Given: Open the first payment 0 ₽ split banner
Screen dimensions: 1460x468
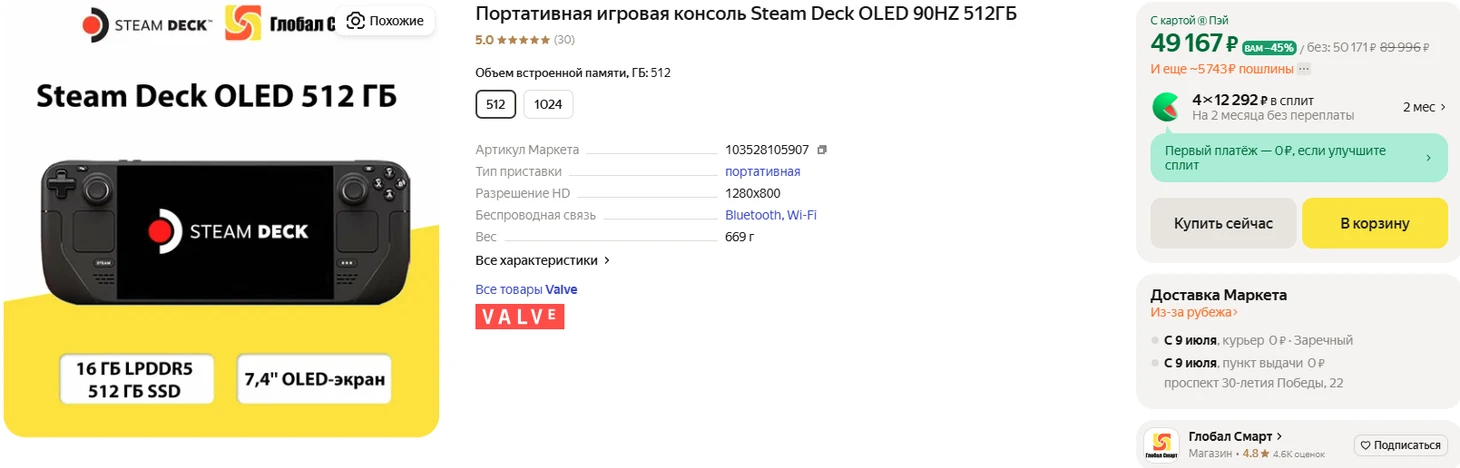Looking at the screenshot, I should coord(1299,158).
